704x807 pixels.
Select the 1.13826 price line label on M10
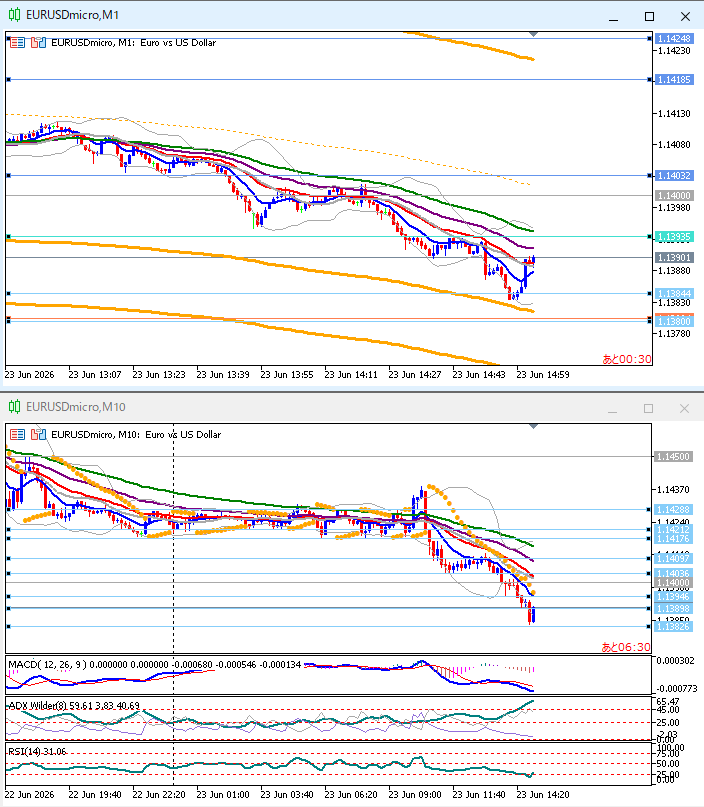coord(674,626)
